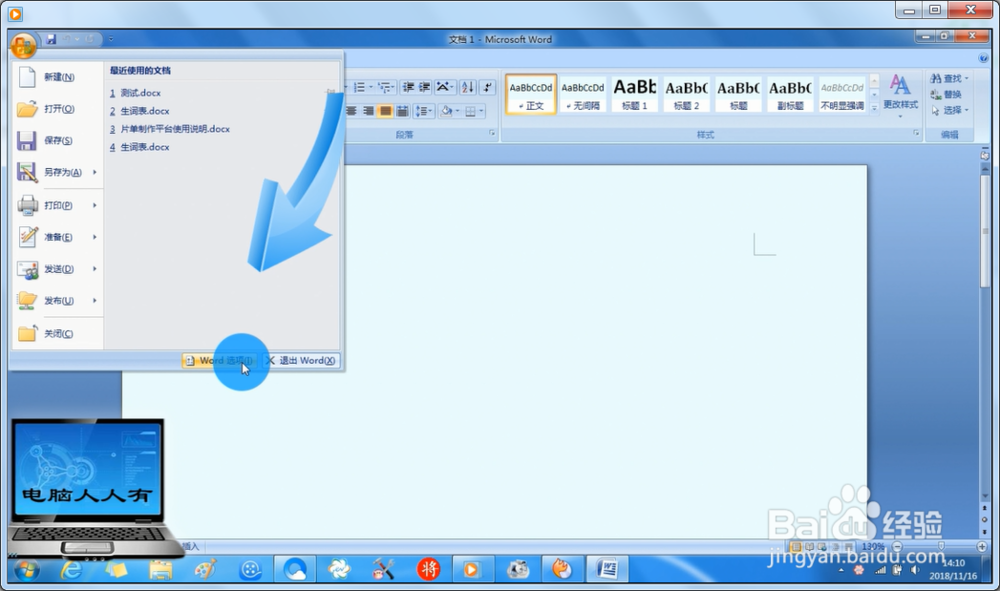Open the line spacing dropdown

[424, 112]
